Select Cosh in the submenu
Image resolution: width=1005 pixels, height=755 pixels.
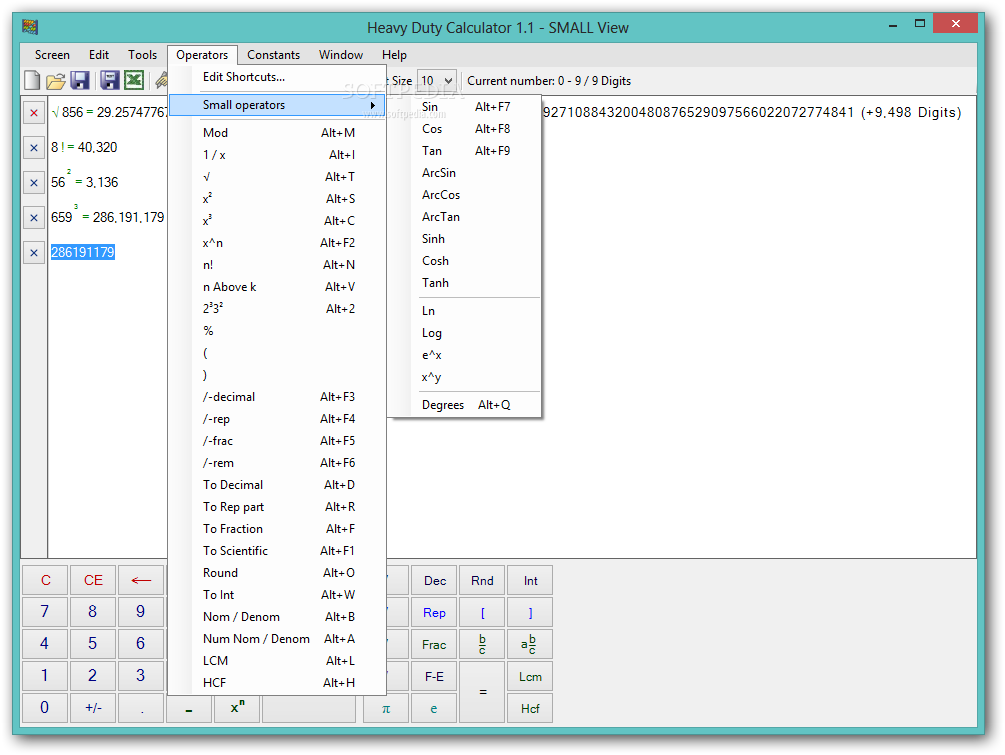click(x=466, y=261)
